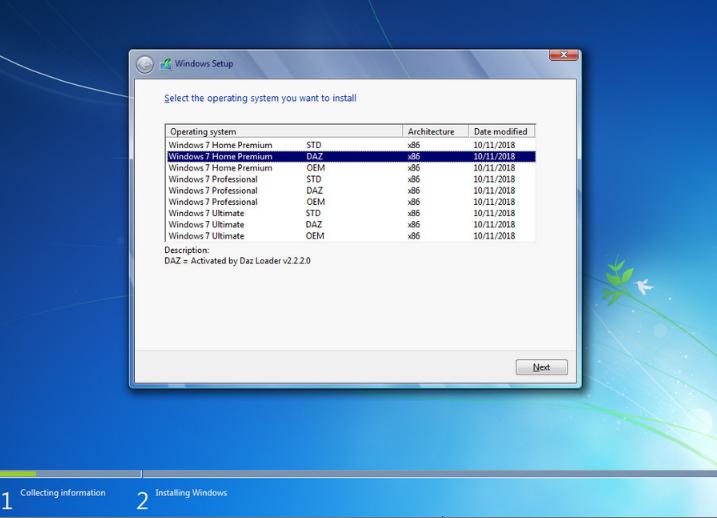Click 10/11/2018 date in Ultimate STD row
Screen dimensions: 717x518
click(494, 214)
